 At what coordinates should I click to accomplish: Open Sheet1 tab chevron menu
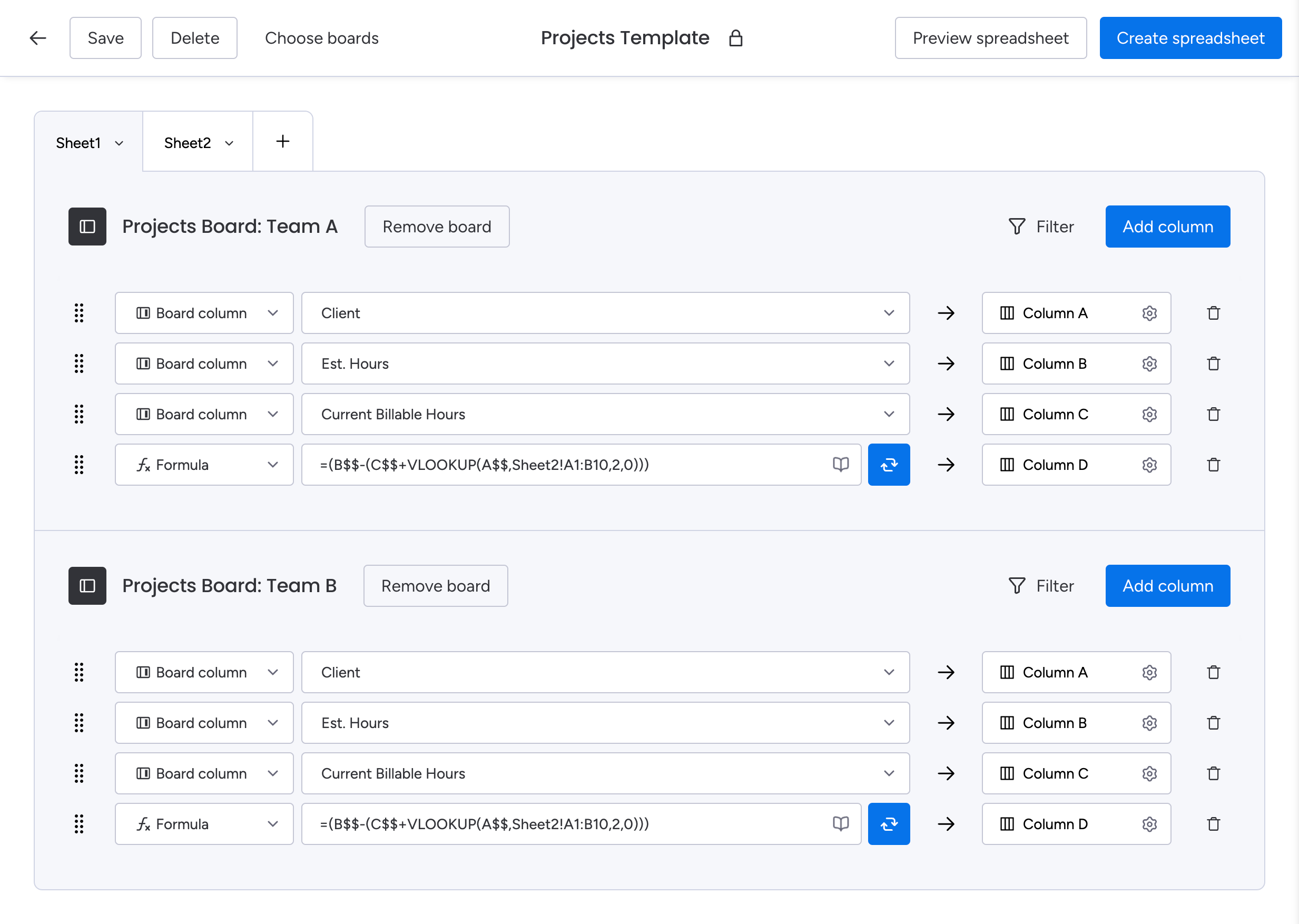point(120,143)
